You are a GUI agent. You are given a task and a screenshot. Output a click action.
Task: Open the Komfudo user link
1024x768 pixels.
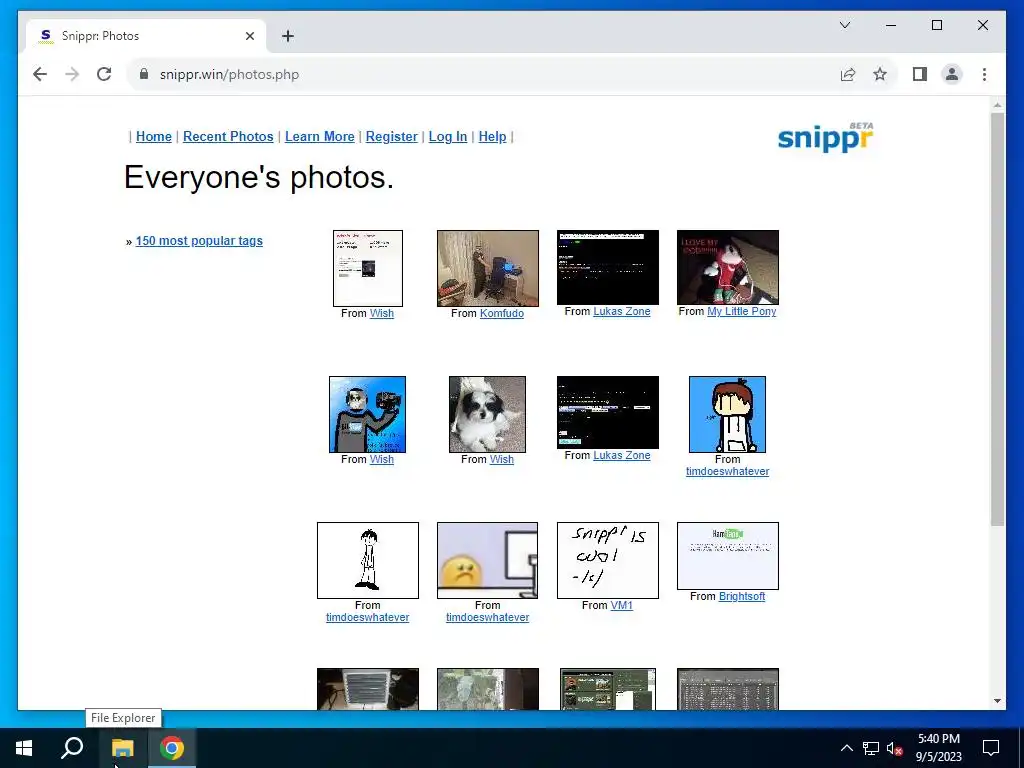(502, 313)
